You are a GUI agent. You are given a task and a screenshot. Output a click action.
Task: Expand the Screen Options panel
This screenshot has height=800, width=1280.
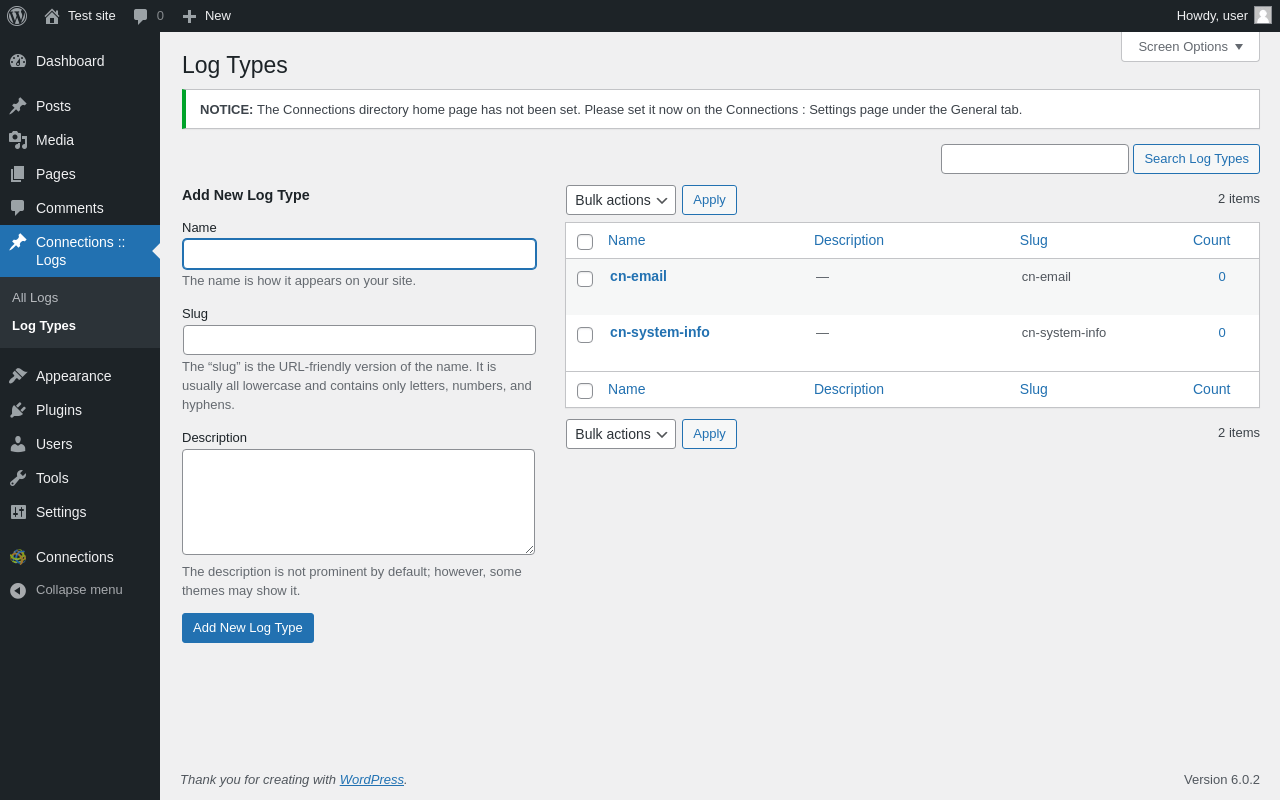click(x=1190, y=46)
